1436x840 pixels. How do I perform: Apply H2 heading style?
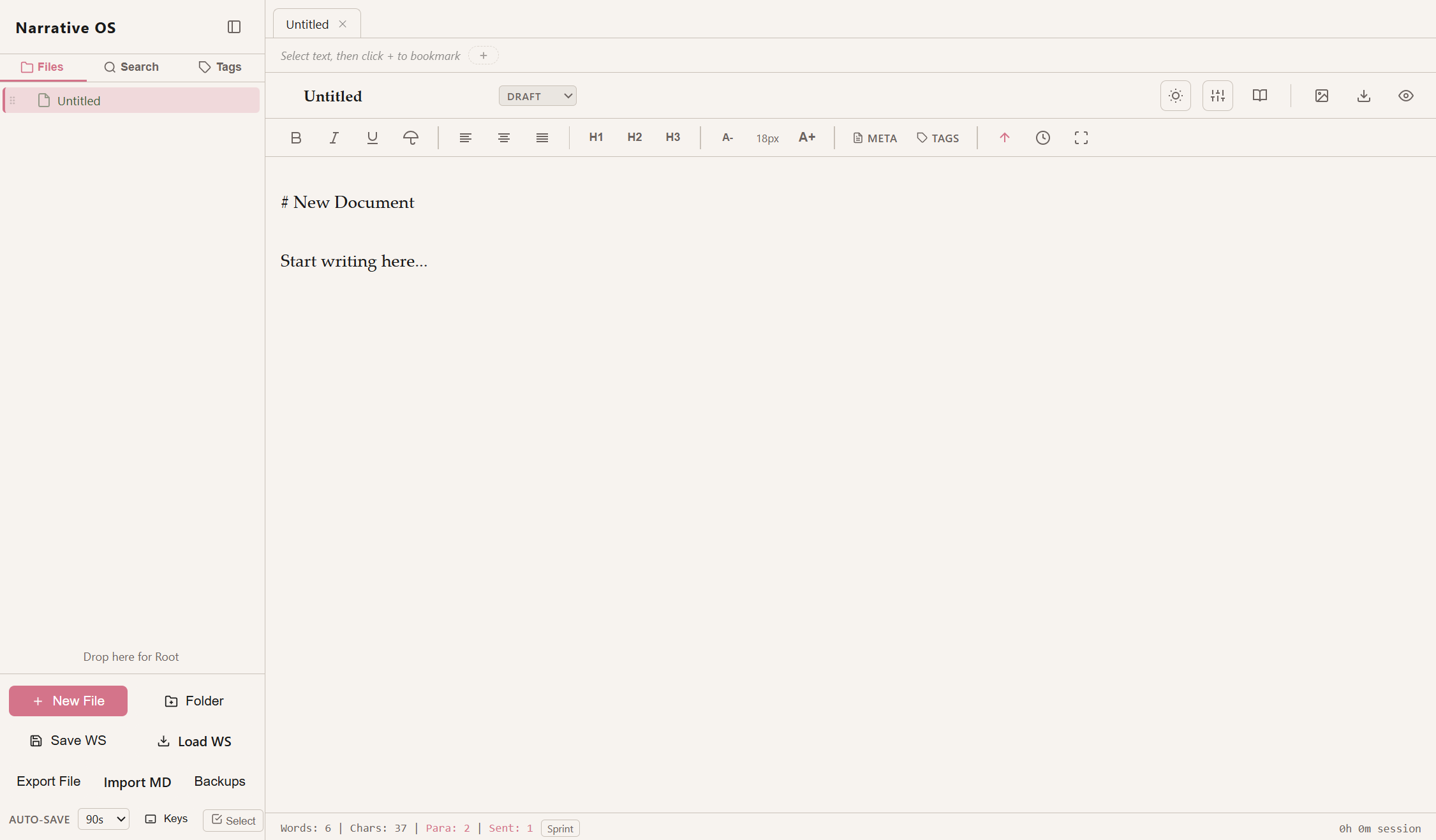click(x=635, y=137)
